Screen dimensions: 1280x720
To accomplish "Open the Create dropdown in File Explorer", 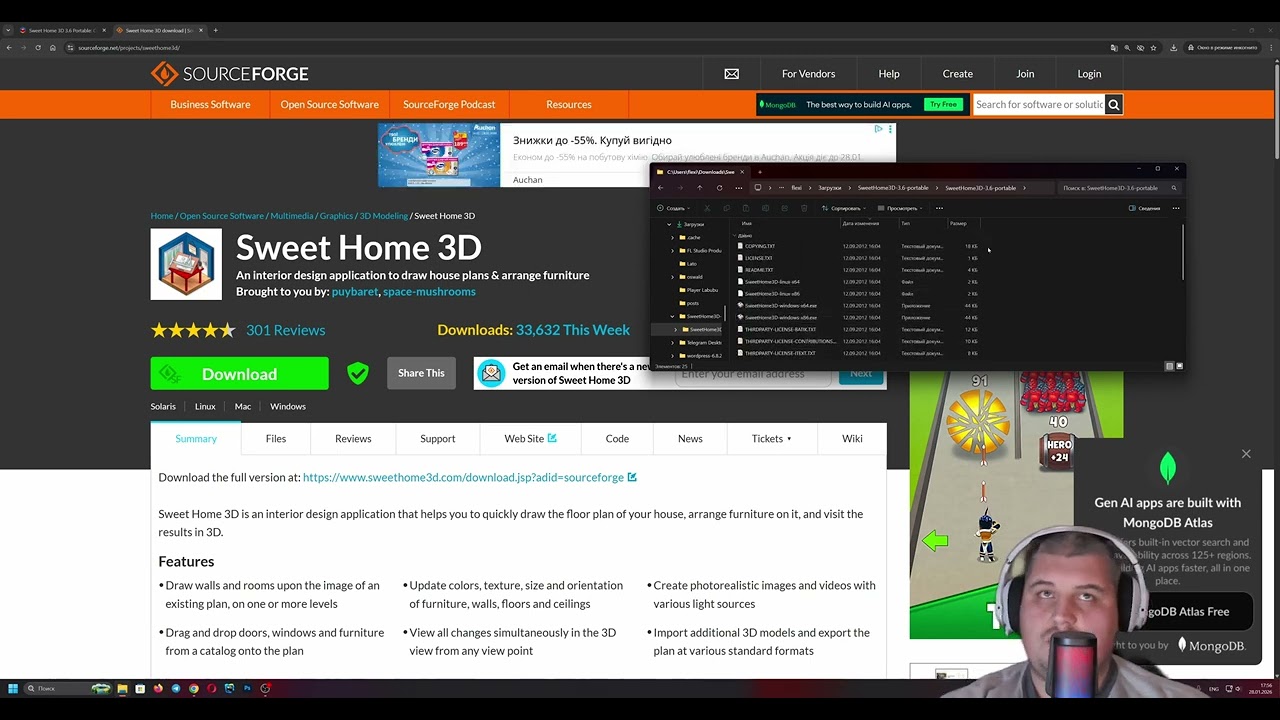I will click(673, 208).
